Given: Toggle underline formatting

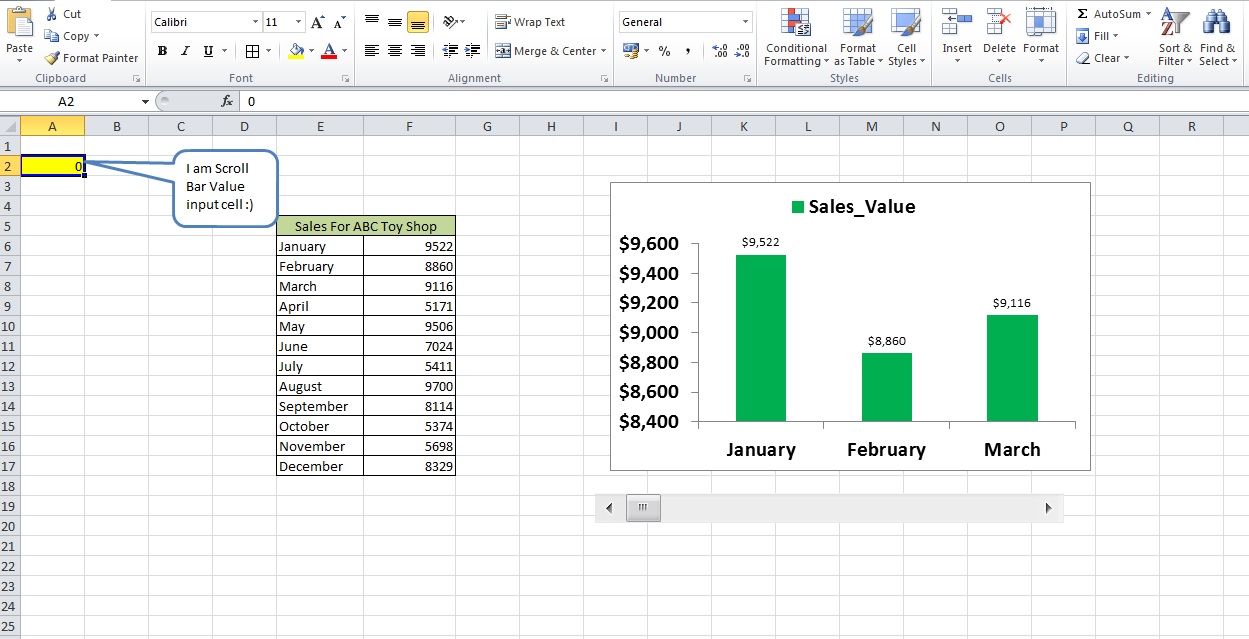Looking at the screenshot, I should tap(205, 50).
